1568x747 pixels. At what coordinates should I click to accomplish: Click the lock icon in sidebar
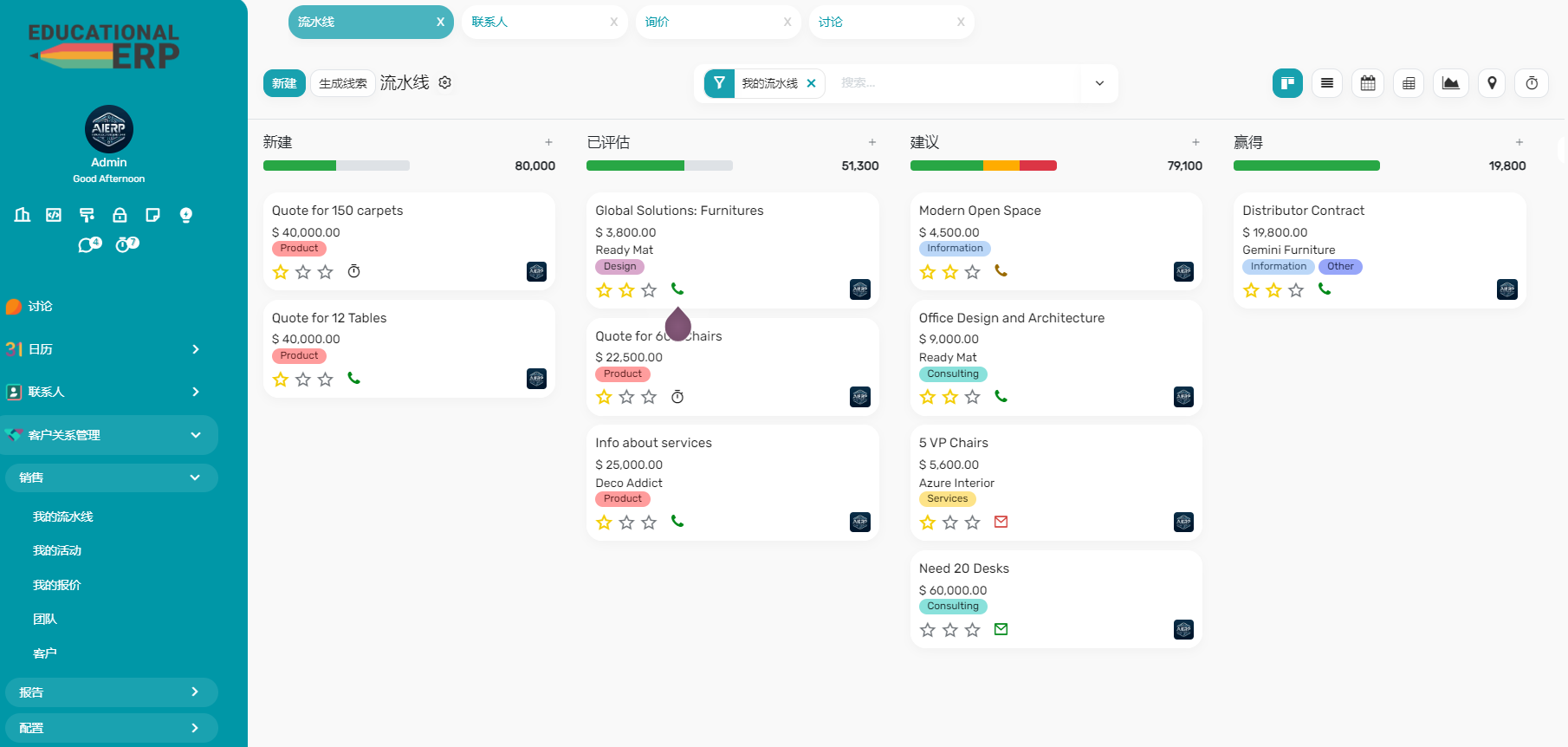pos(120,215)
